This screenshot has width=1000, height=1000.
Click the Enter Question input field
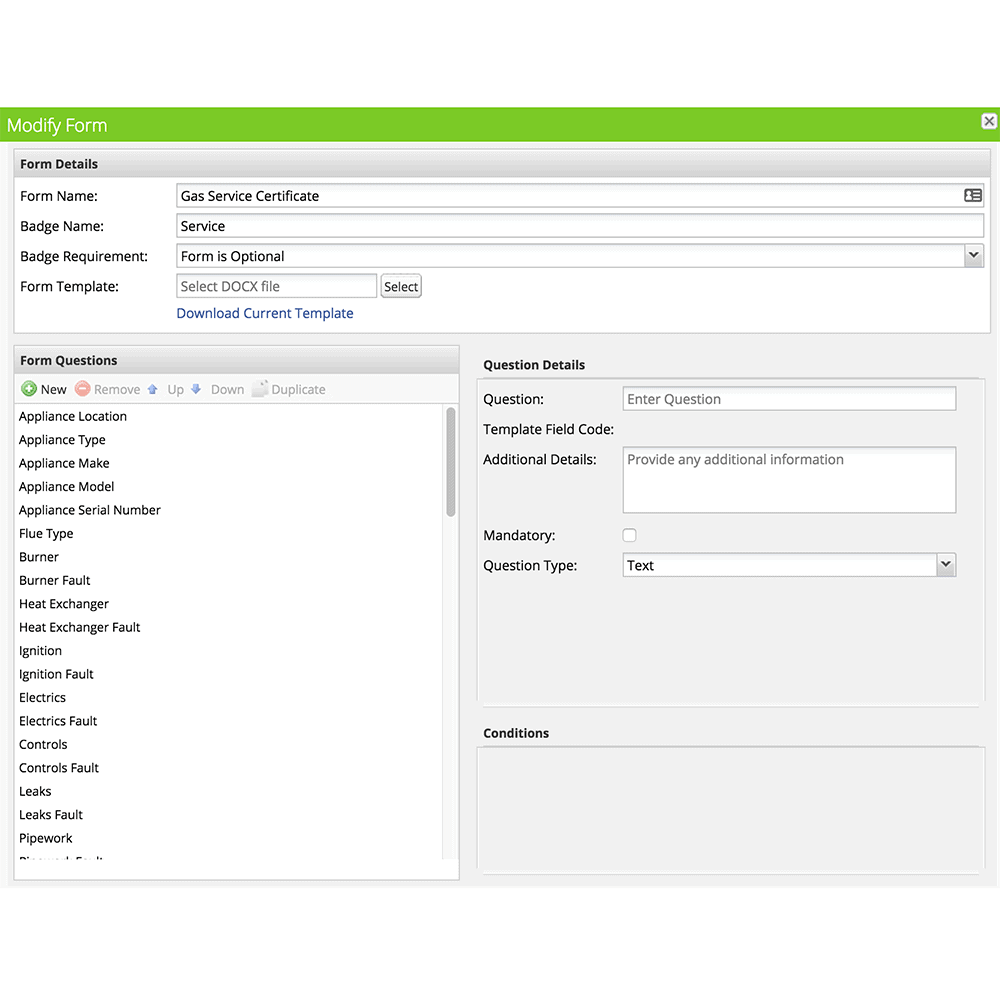click(x=788, y=399)
